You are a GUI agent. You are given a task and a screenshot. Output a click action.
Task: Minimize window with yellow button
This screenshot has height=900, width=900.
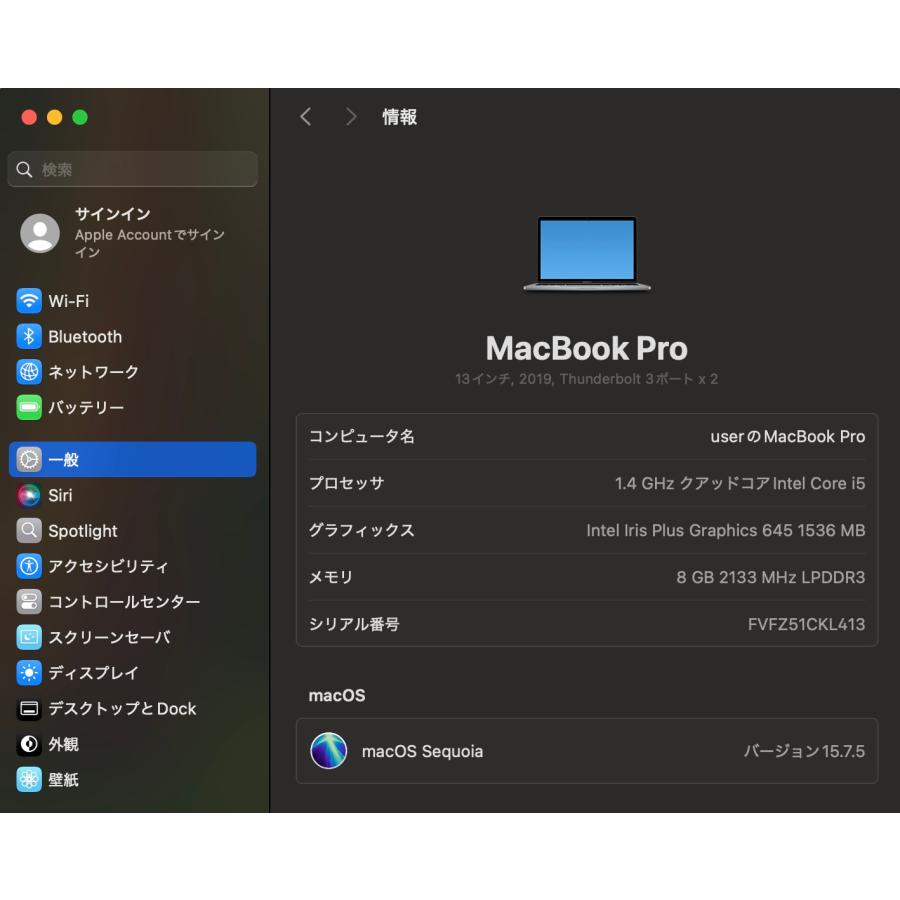pyautogui.click(x=55, y=117)
